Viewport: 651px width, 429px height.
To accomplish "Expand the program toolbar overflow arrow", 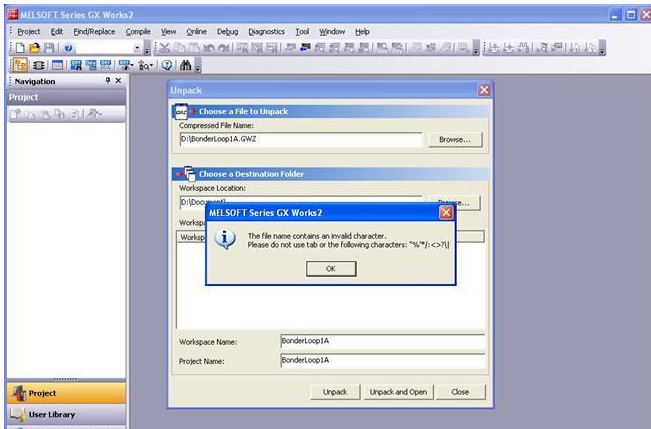I will pos(476,49).
